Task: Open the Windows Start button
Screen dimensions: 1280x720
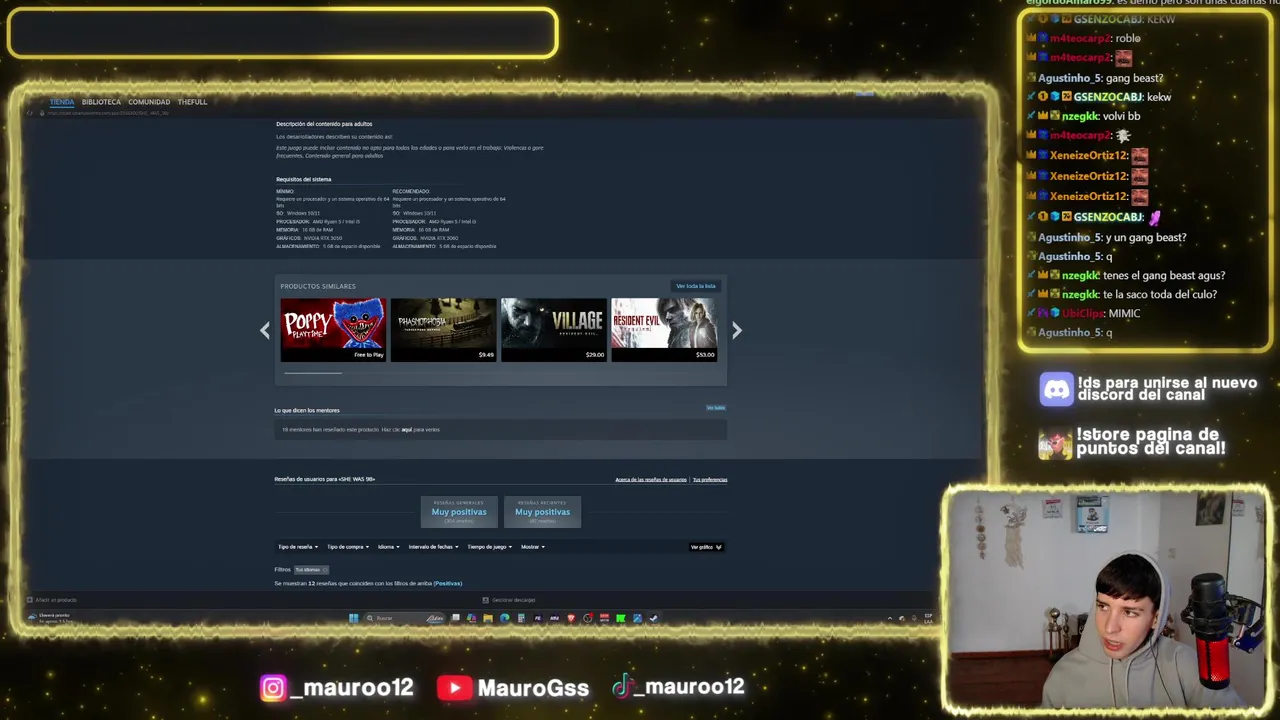Action: (353, 618)
